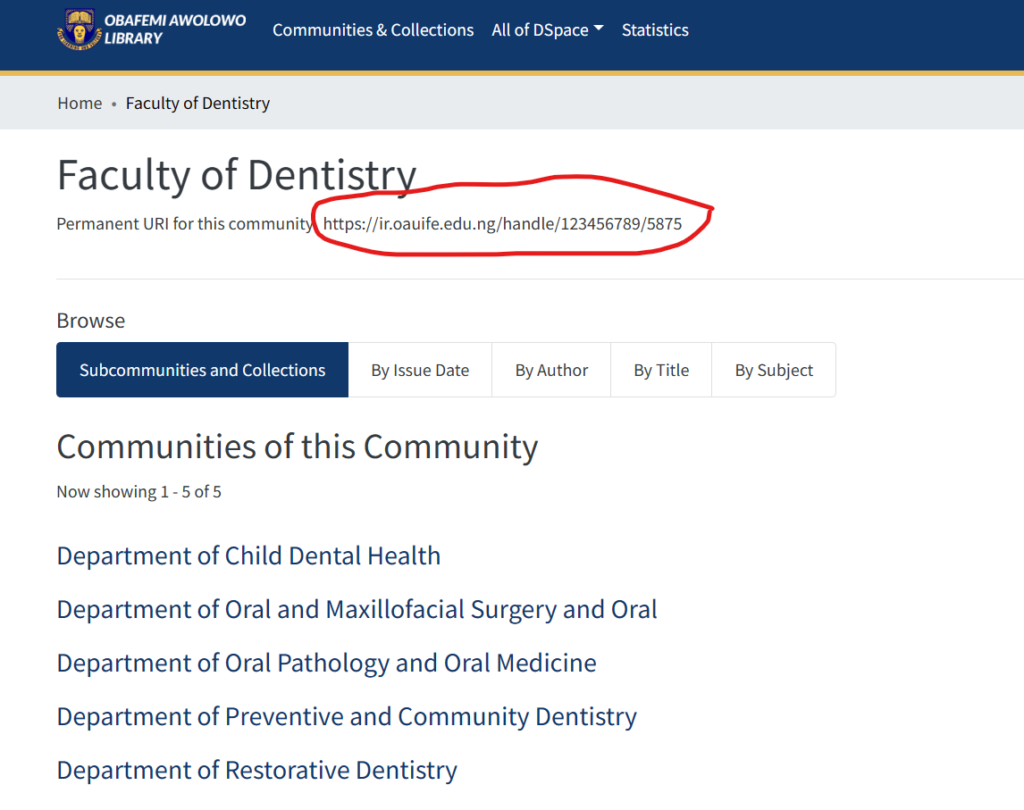Open Department of Preventive and Community Dentistry

[346, 717]
